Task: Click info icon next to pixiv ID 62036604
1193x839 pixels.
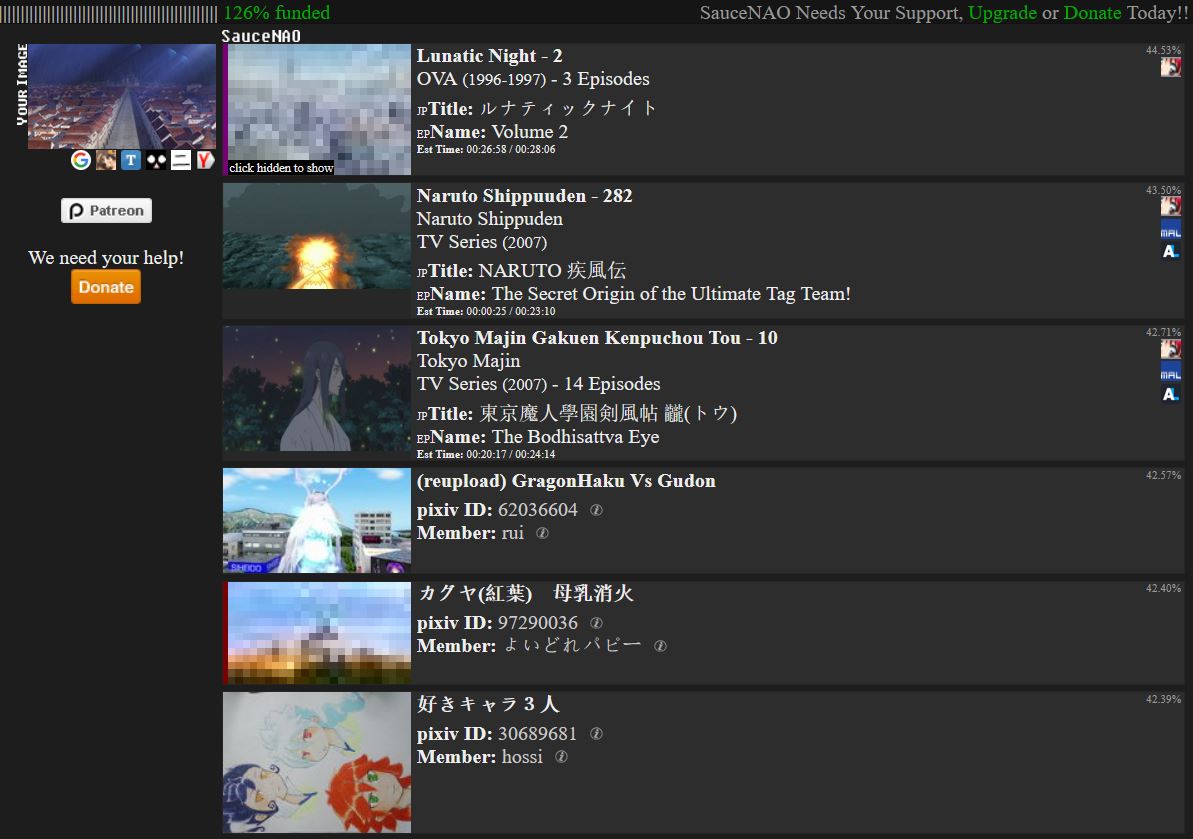Action: [596, 510]
